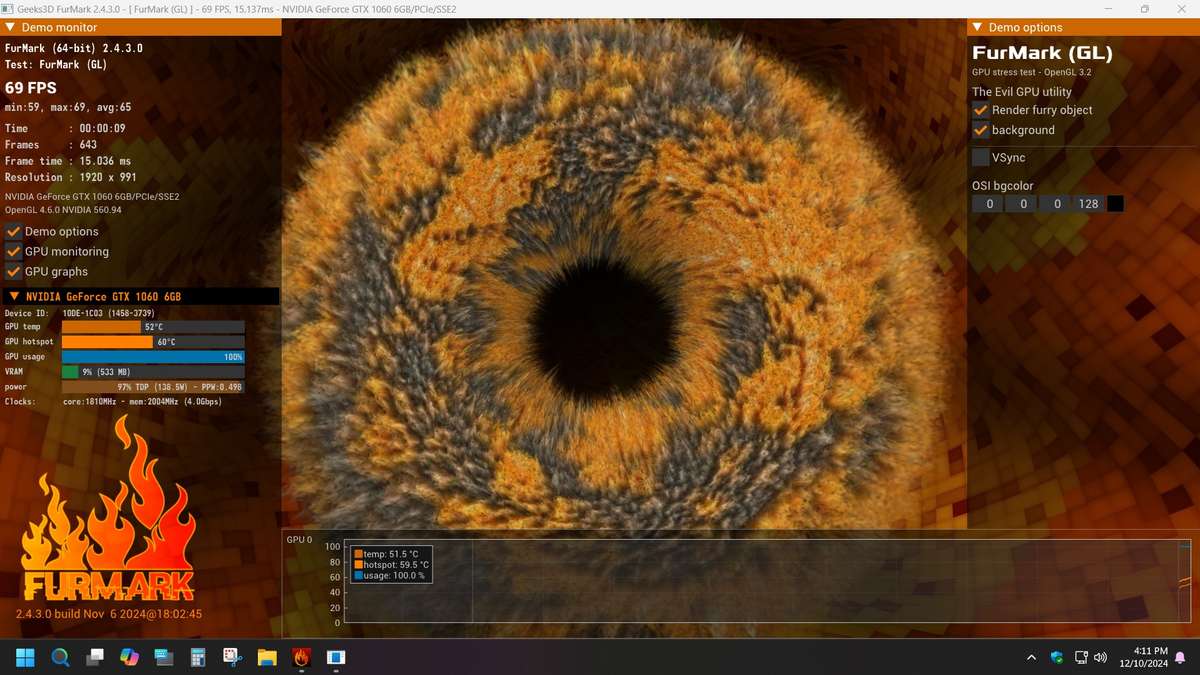Uncheck the Demo options checkbox
Image resolution: width=1200 pixels, height=675 pixels.
(14, 232)
